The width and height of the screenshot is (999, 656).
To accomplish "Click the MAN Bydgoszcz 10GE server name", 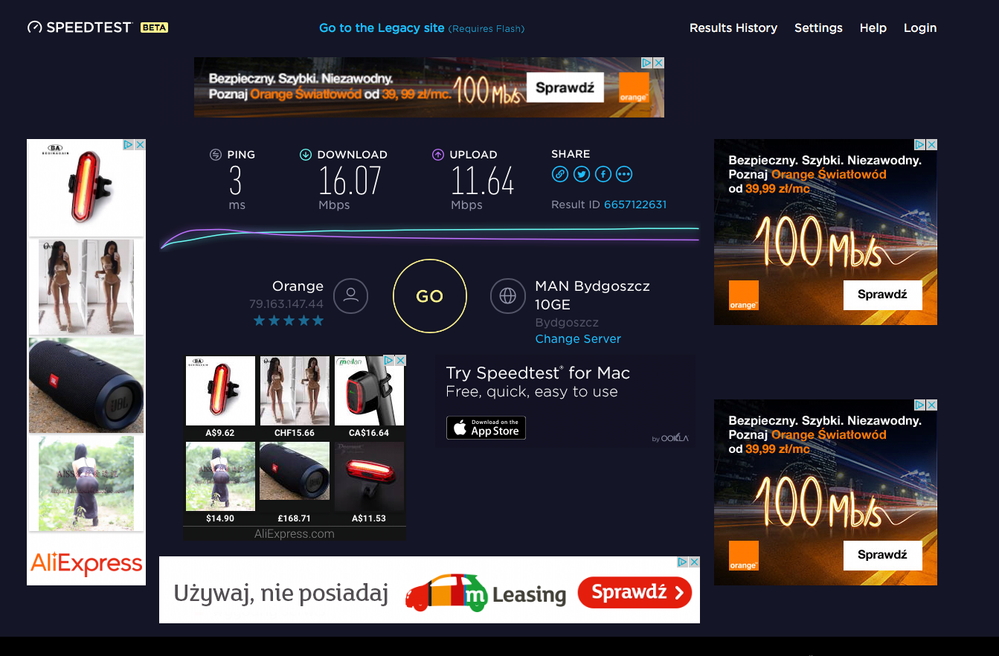I will (x=593, y=295).
